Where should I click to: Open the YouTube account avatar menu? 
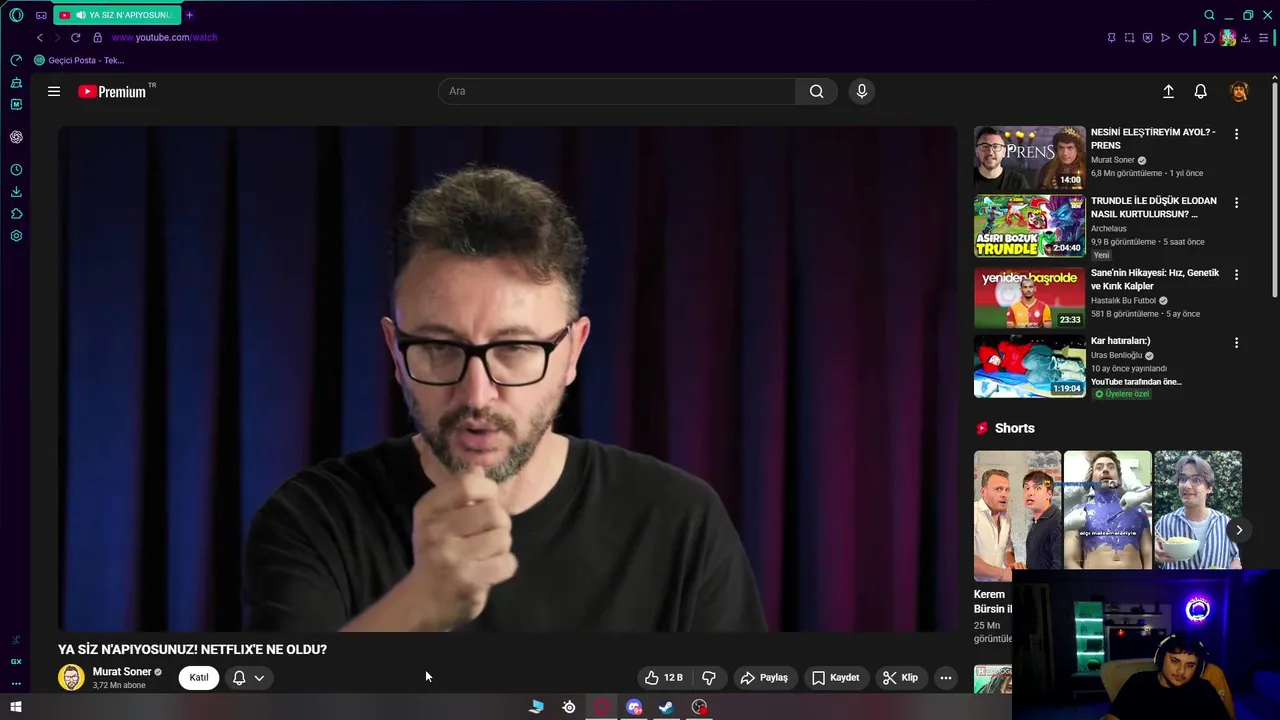[1239, 91]
